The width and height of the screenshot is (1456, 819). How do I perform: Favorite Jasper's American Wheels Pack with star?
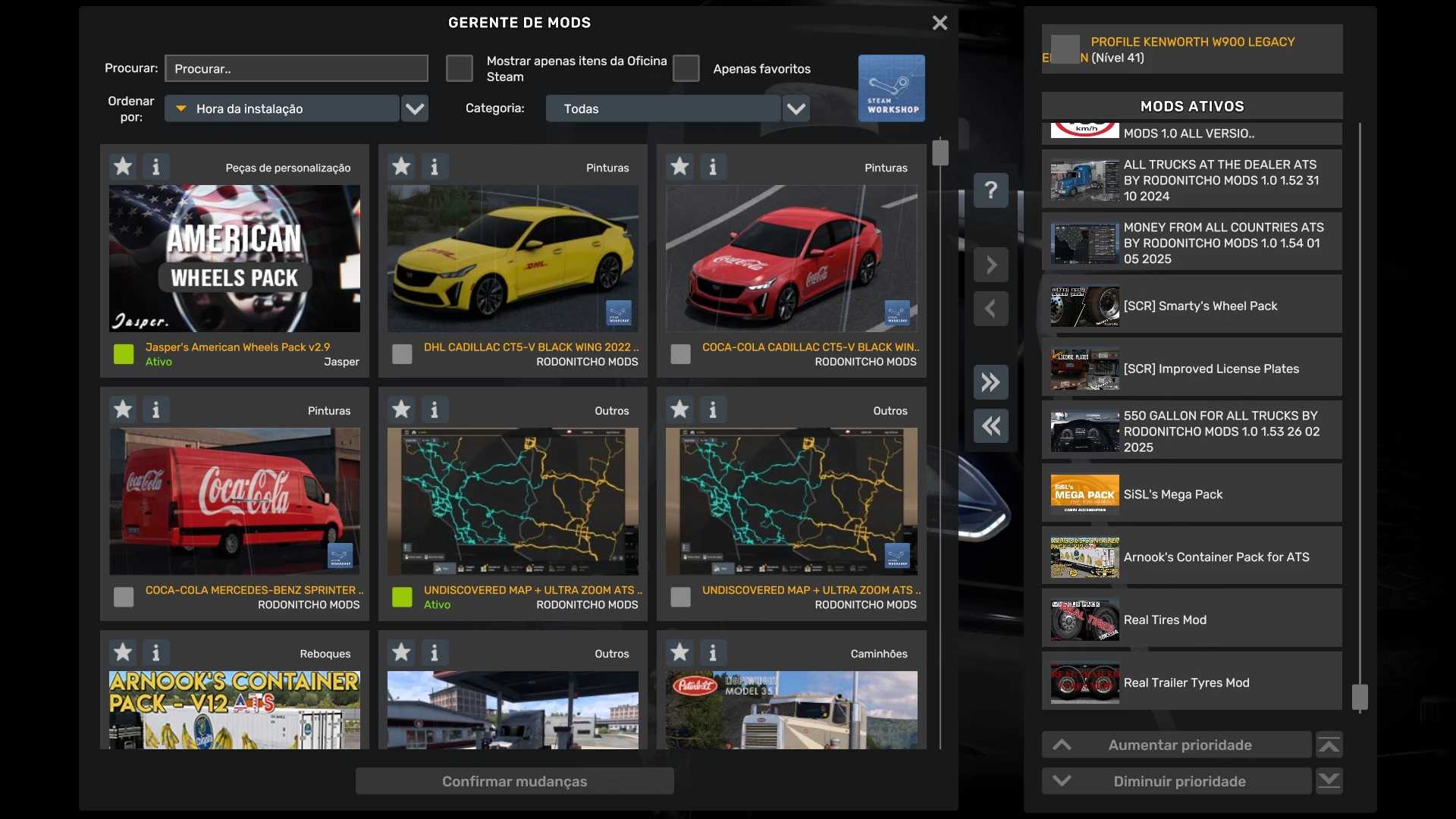[x=123, y=166]
